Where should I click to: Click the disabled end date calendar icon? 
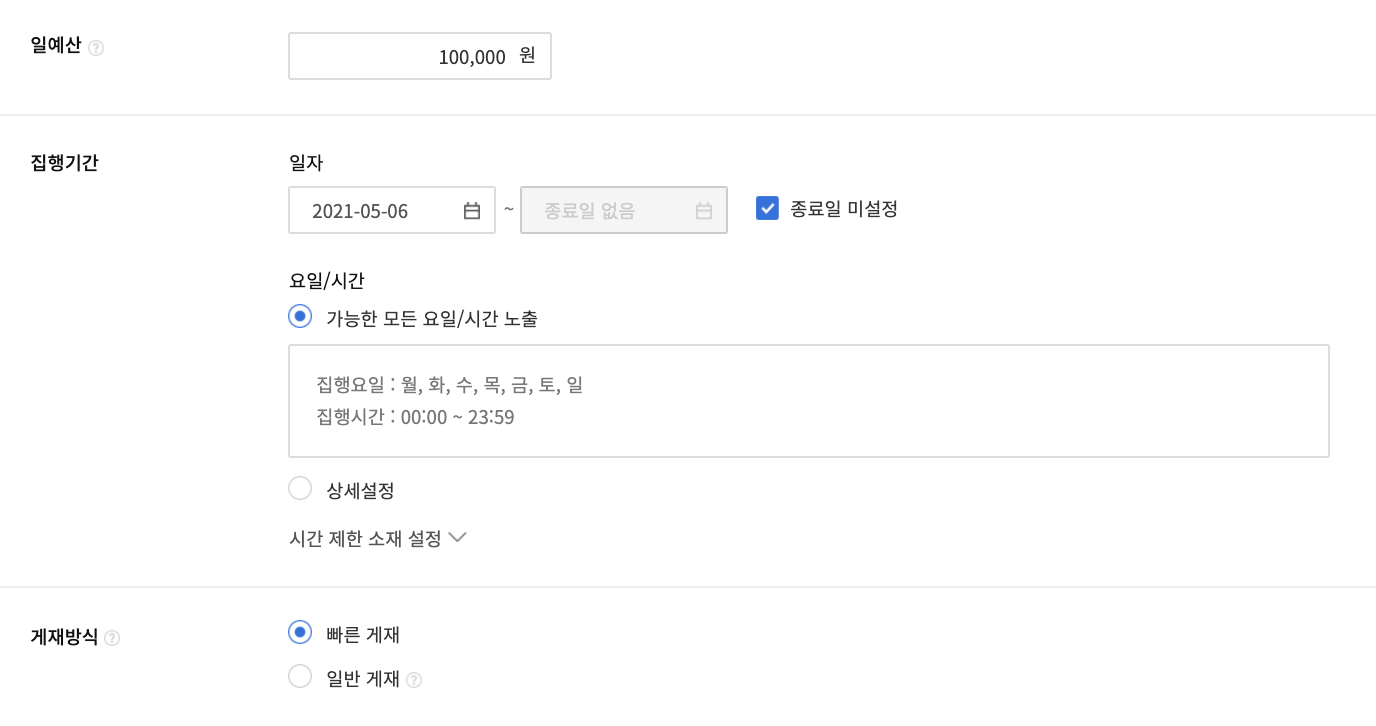pos(704,211)
